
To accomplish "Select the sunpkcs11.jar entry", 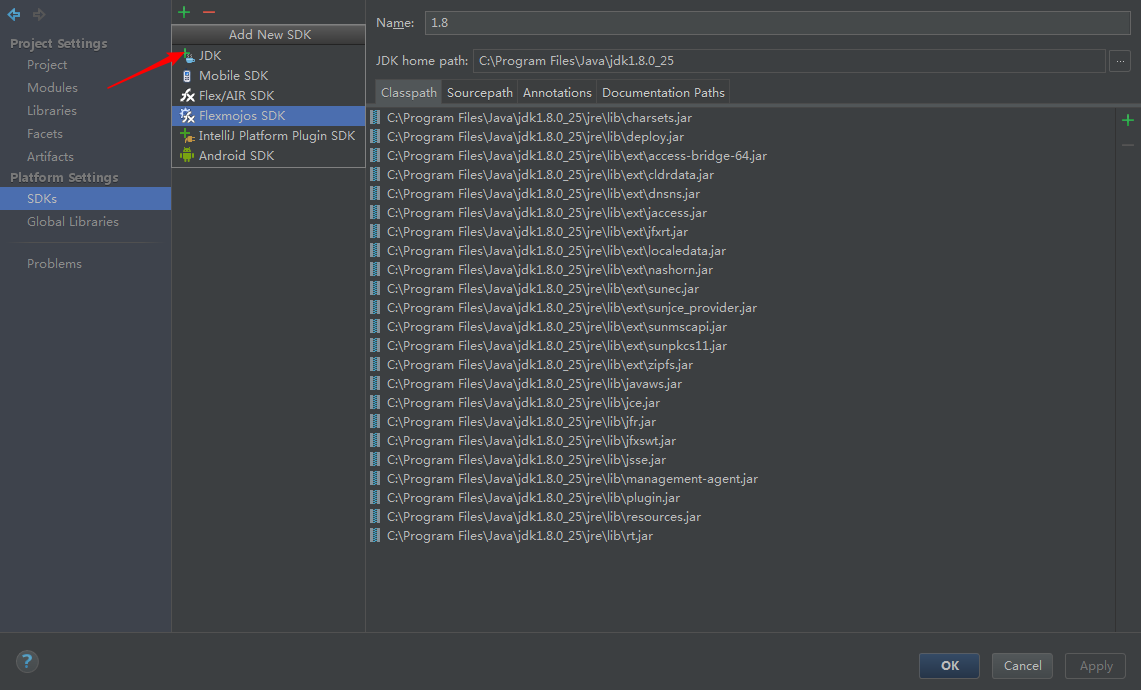I will (549, 346).
